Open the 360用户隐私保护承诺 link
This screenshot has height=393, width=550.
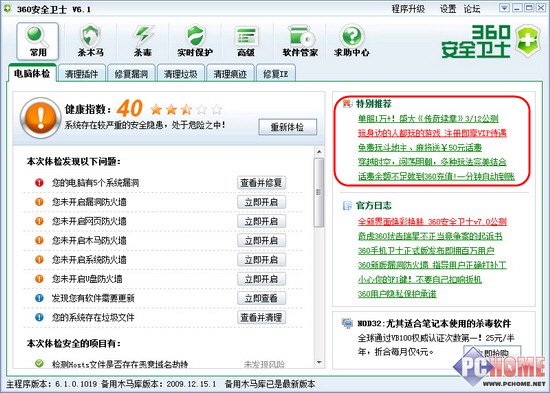[397, 294]
